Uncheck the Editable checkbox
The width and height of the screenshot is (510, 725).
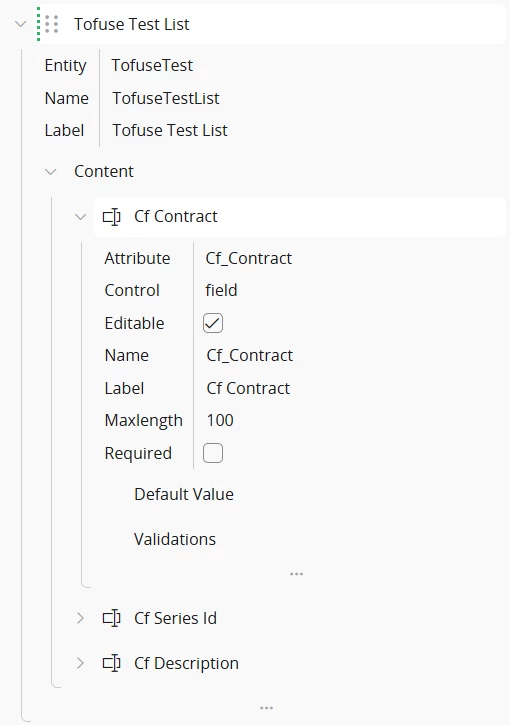(213, 323)
